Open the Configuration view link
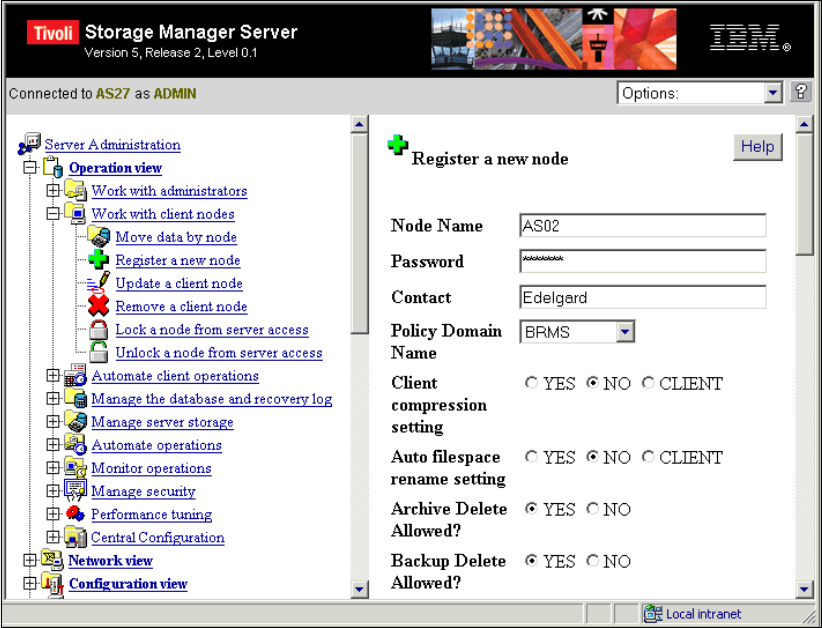Screen dimensions: 822x628 128,583
